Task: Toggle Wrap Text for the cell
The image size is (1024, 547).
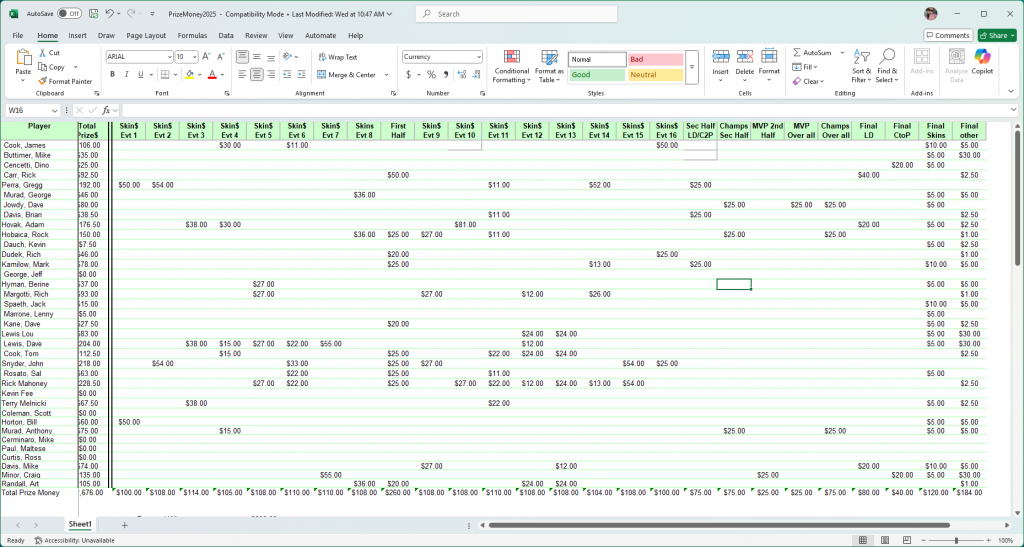Action: (x=336, y=57)
